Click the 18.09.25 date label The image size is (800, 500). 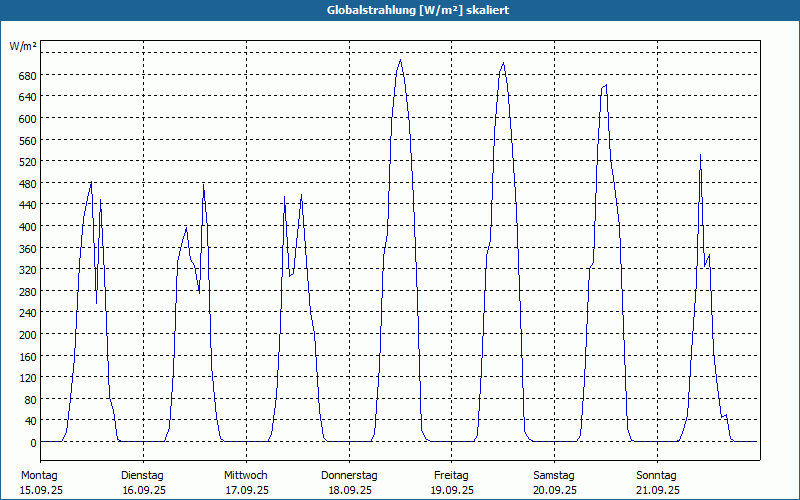point(349,490)
